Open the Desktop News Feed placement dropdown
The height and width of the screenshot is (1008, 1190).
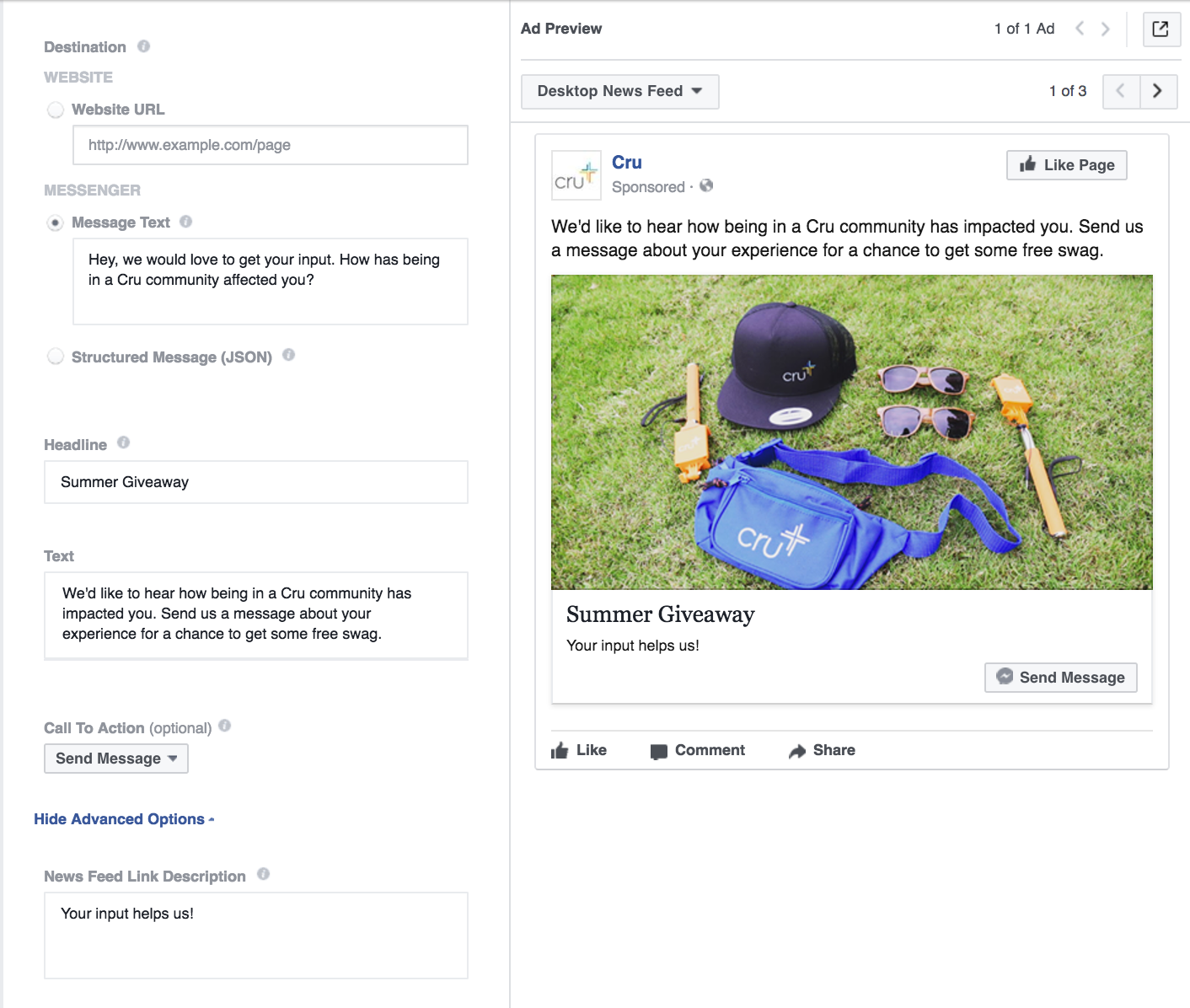click(620, 91)
